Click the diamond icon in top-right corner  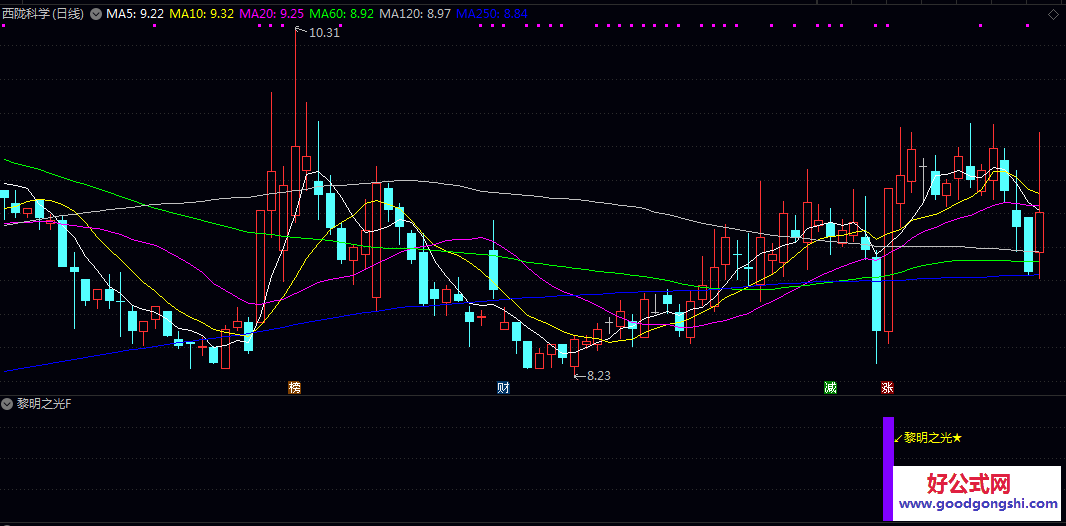(x=1054, y=14)
